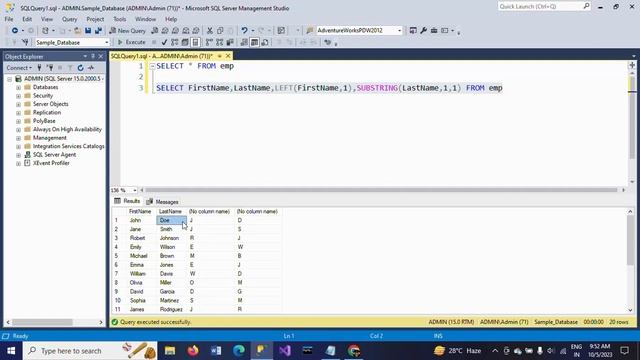This screenshot has height=360, width=640.
Task: Expand the SQL Server Agent node
Action: click(18, 155)
